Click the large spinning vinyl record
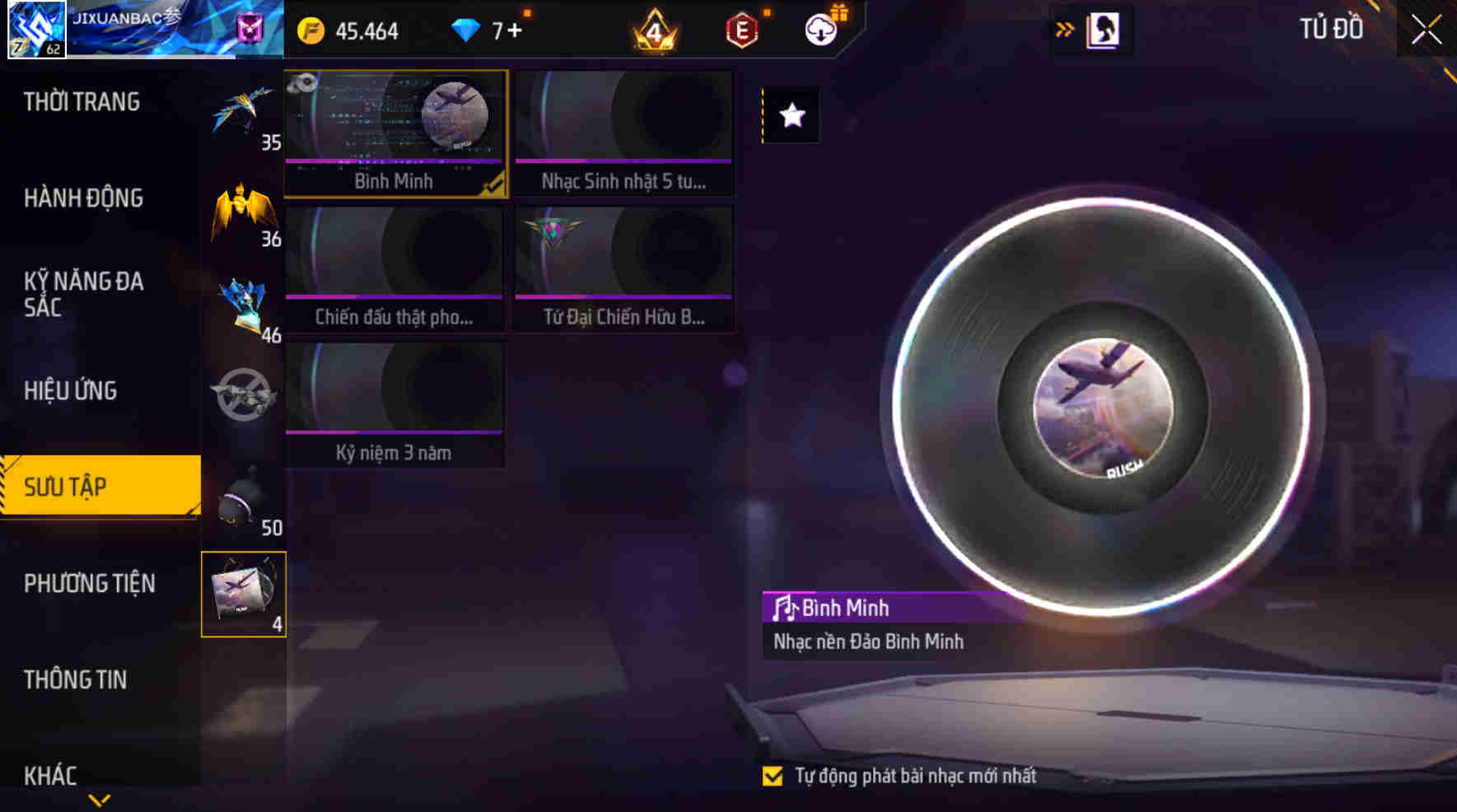Screen dimensions: 1457x812 pos(1102,407)
